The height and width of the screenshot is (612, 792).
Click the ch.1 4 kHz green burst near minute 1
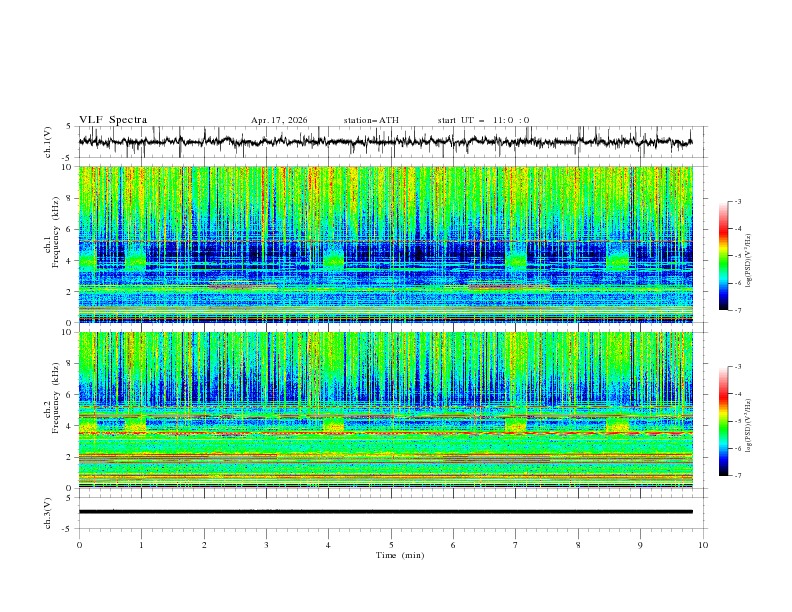(x=135, y=260)
